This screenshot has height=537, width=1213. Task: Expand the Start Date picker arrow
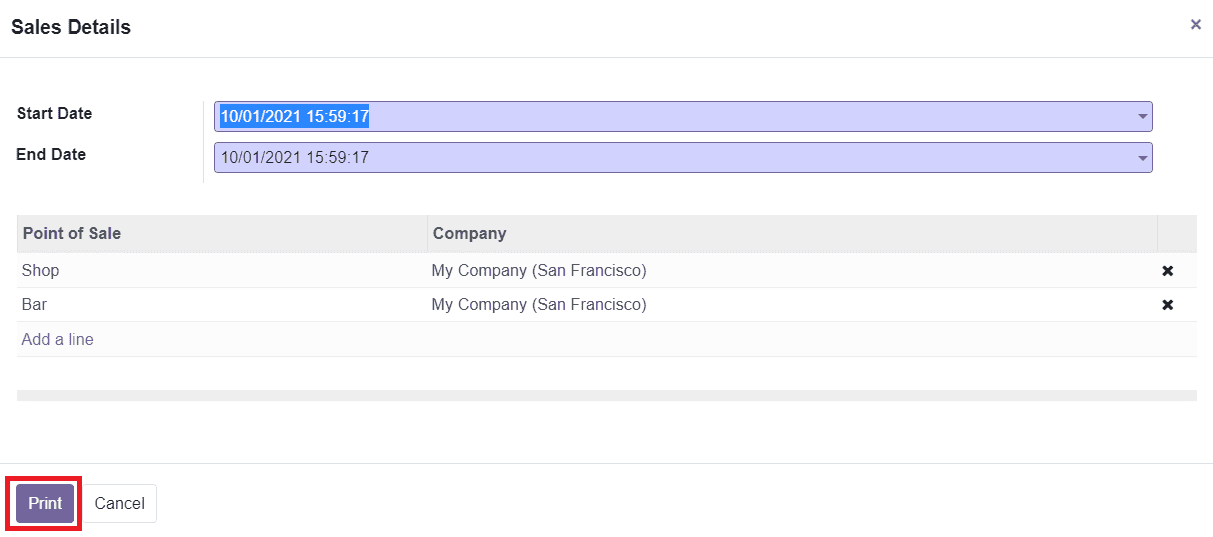(x=1142, y=117)
